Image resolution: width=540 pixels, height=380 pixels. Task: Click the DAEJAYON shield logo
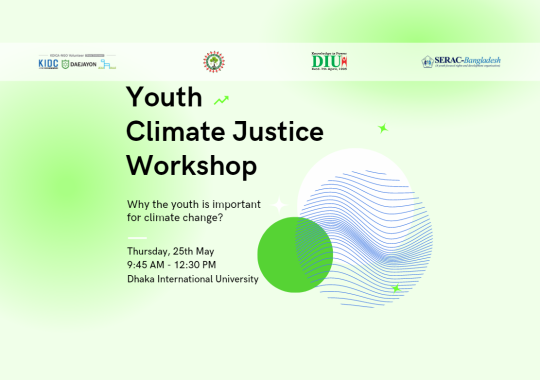[x=79, y=64]
